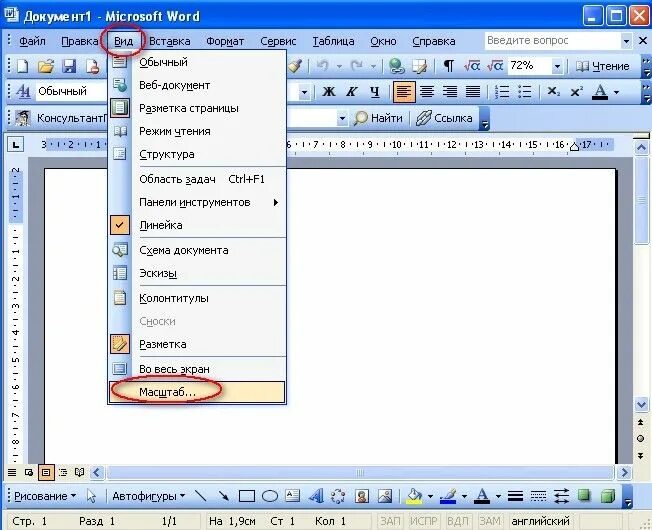Toggle left text alignment
The width and height of the screenshot is (652, 530).
(403, 91)
